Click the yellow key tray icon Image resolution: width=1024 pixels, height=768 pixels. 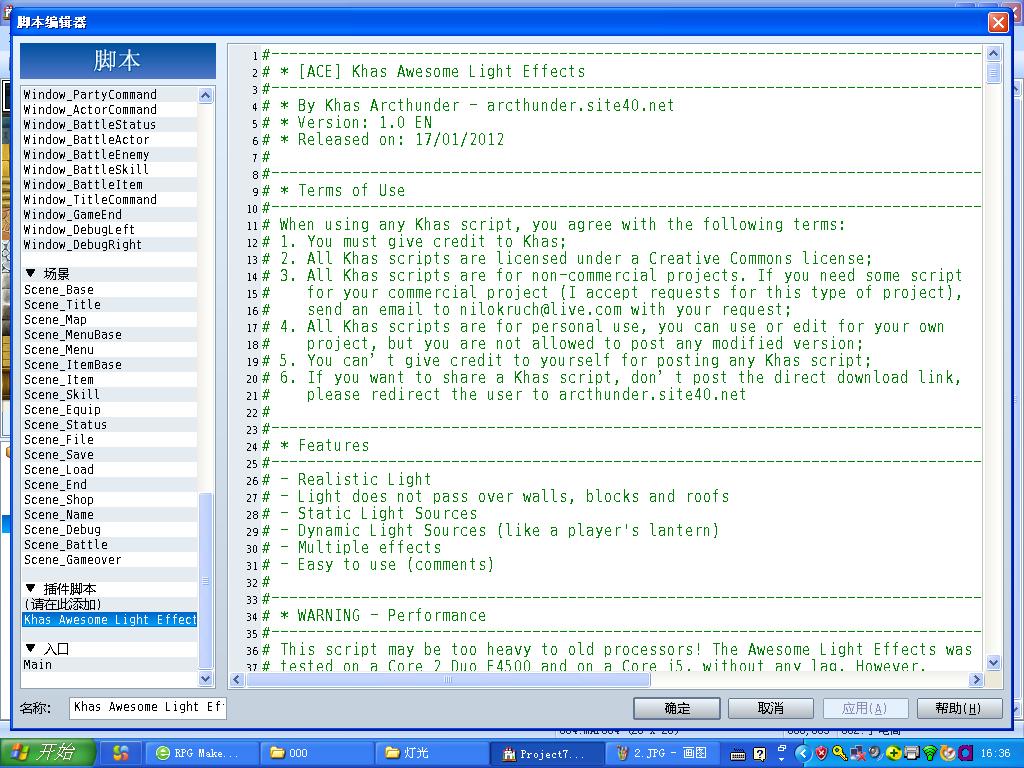click(839, 753)
